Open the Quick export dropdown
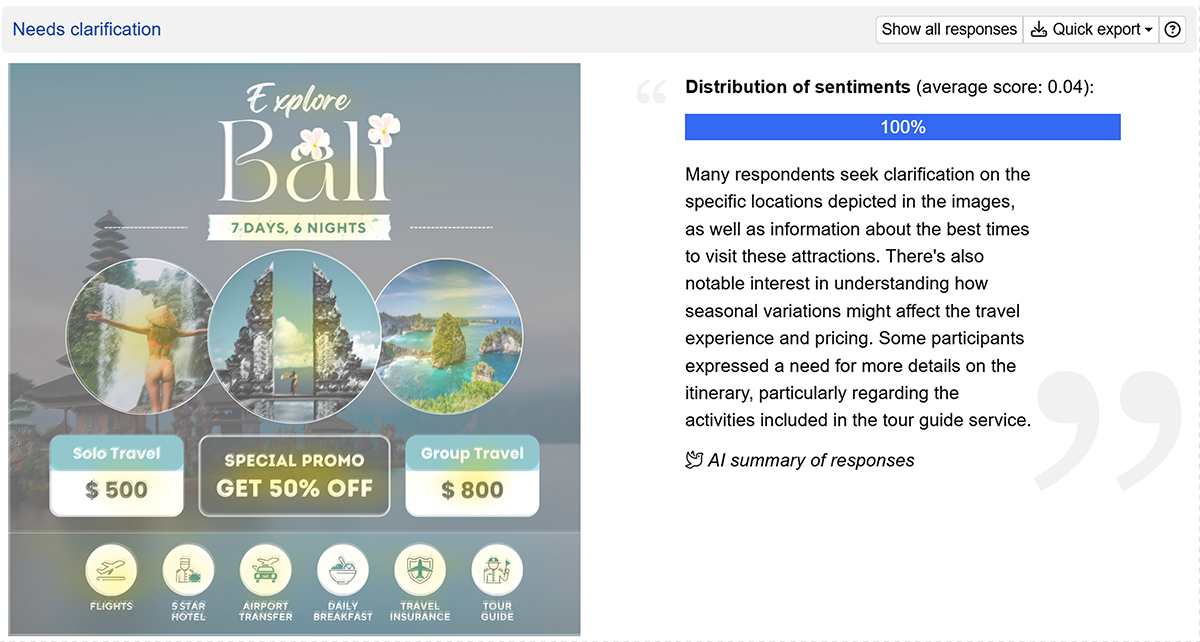This screenshot has width=1200, height=642. [x=1091, y=29]
